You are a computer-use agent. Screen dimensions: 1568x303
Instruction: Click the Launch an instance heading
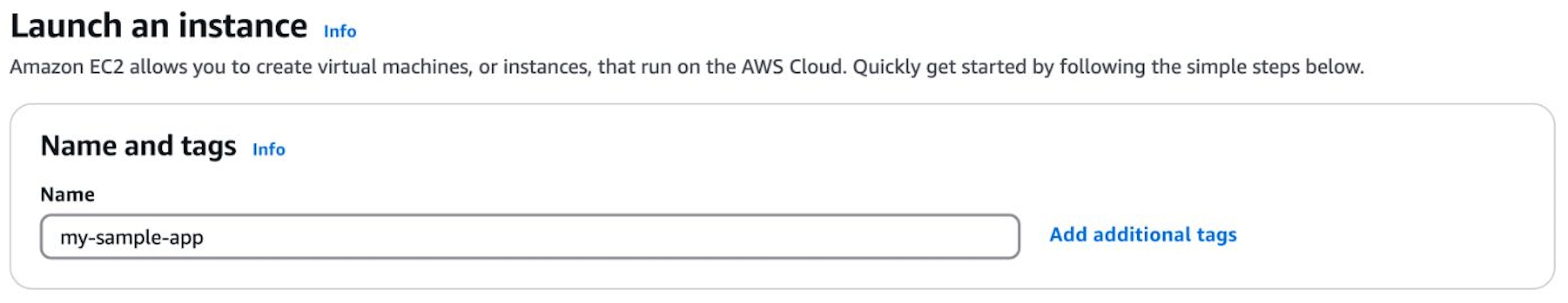pyautogui.click(x=159, y=27)
